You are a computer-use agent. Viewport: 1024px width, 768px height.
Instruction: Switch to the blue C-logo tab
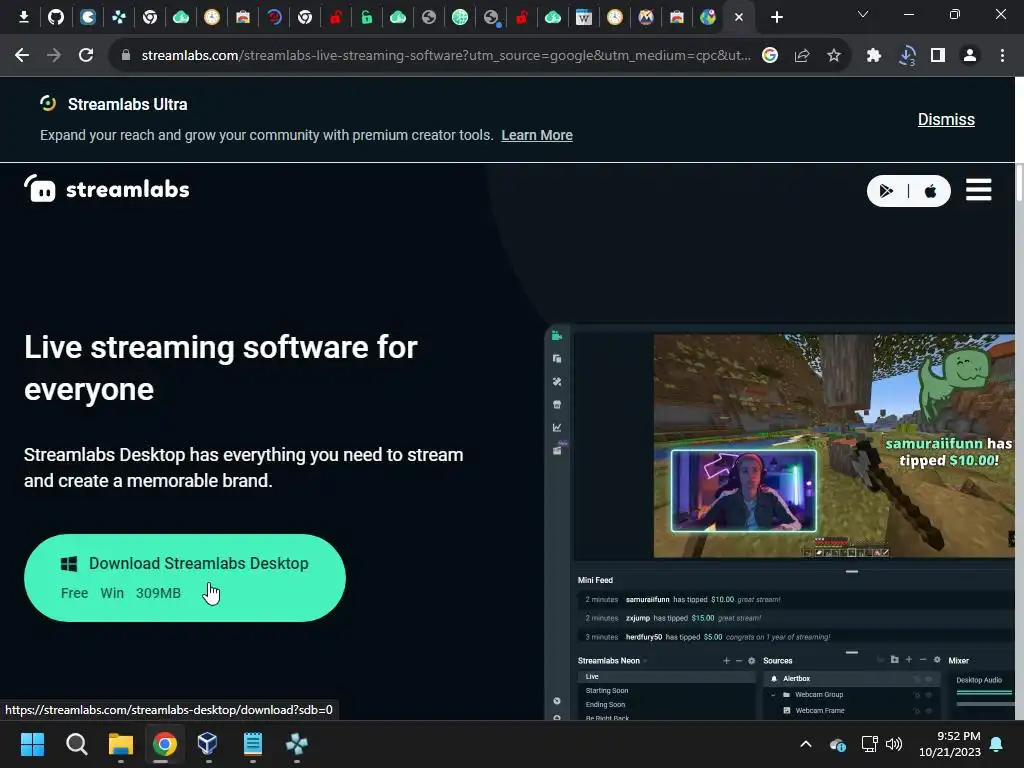coord(88,17)
